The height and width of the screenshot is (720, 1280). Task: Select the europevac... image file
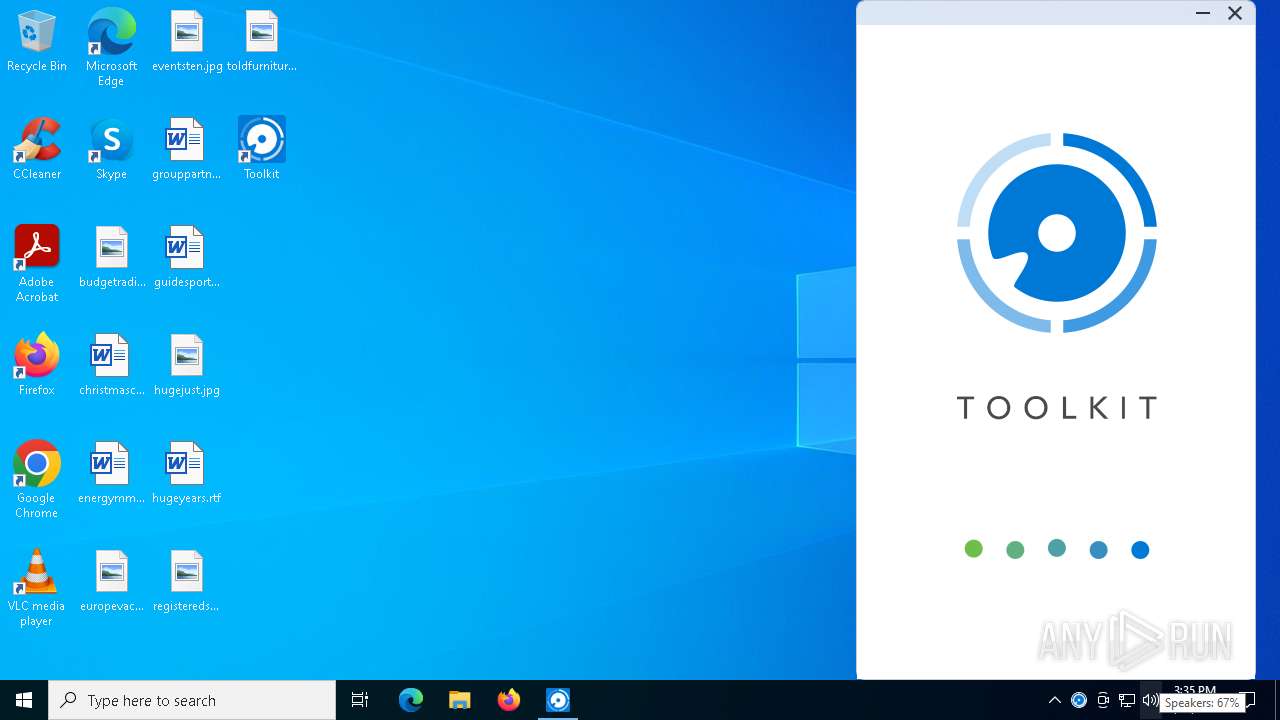click(x=111, y=581)
